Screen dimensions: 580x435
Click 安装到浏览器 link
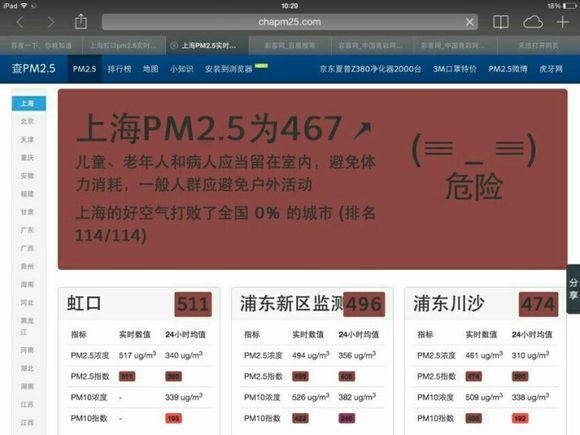(229, 69)
